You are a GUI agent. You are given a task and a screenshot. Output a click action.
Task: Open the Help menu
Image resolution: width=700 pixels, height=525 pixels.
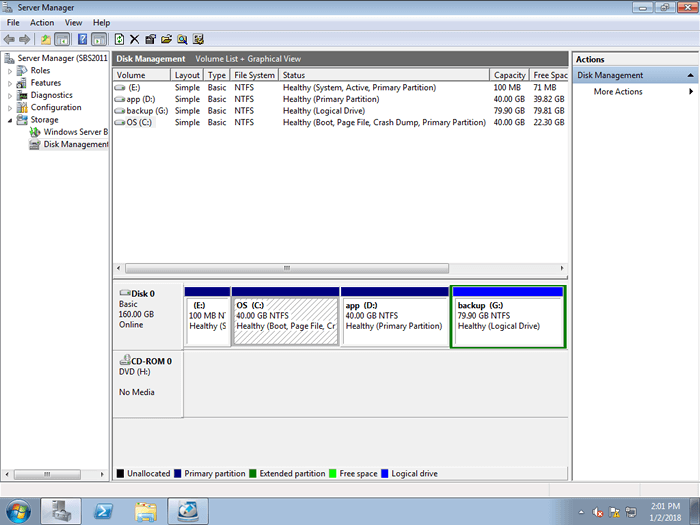(101, 23)
